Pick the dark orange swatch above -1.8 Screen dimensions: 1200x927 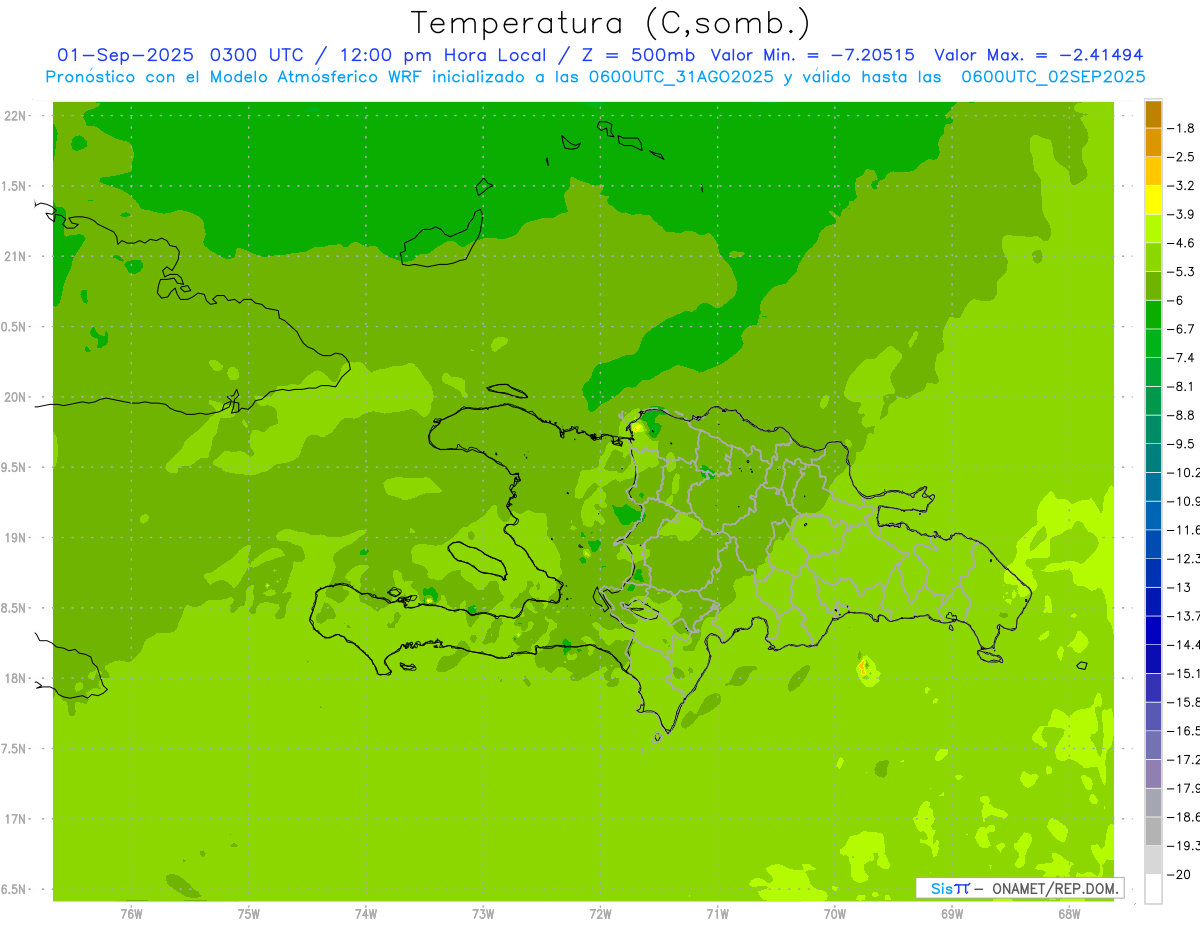(x=1153, y=114)
